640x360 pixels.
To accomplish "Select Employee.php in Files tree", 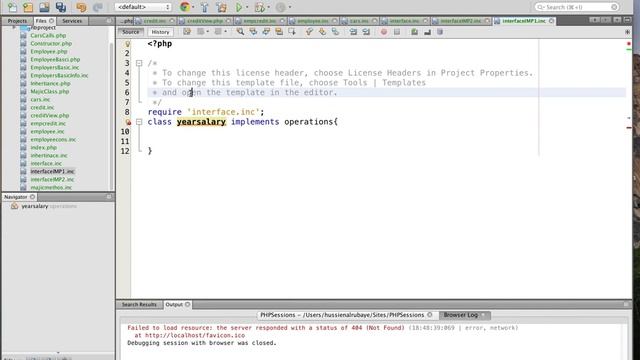I will 49,51.
